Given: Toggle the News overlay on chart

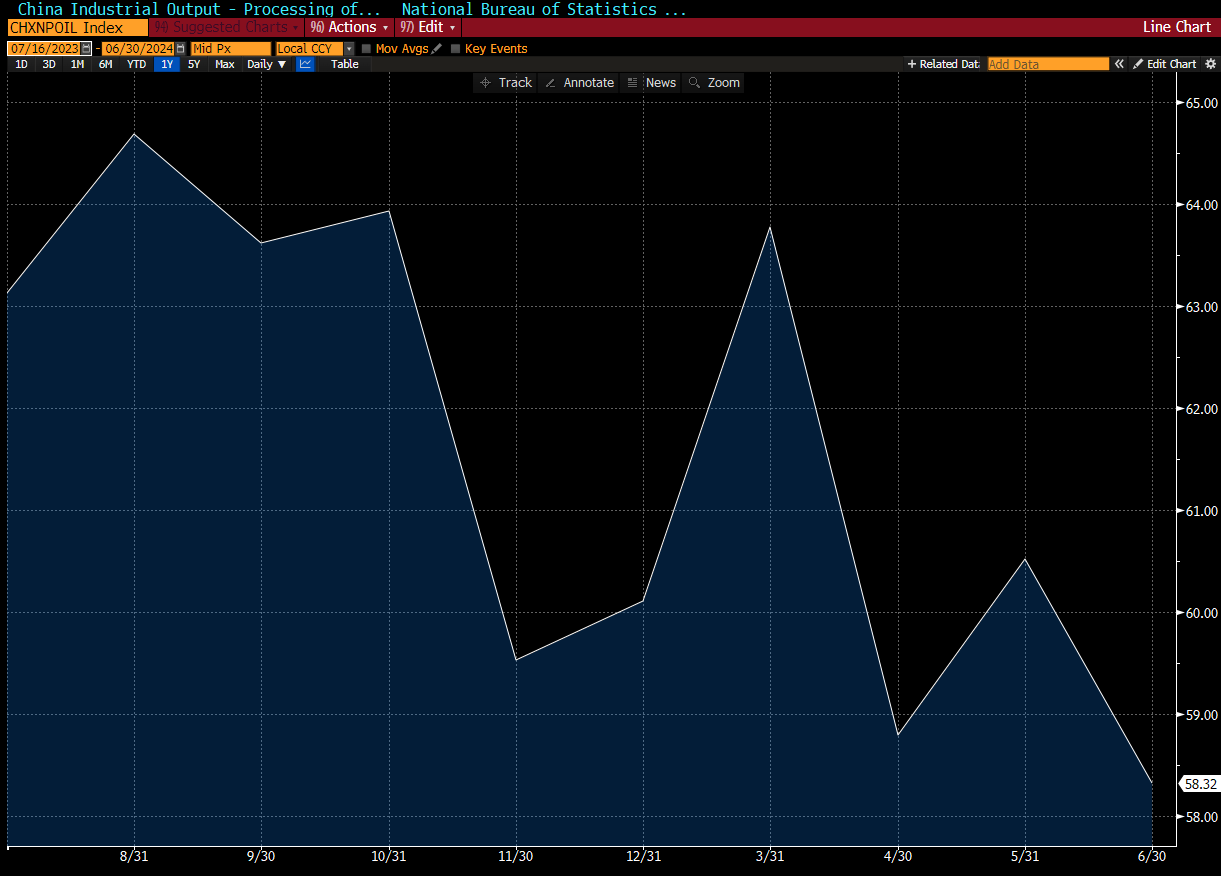Looking at the screenshot, I should click(x=651, y=82).
